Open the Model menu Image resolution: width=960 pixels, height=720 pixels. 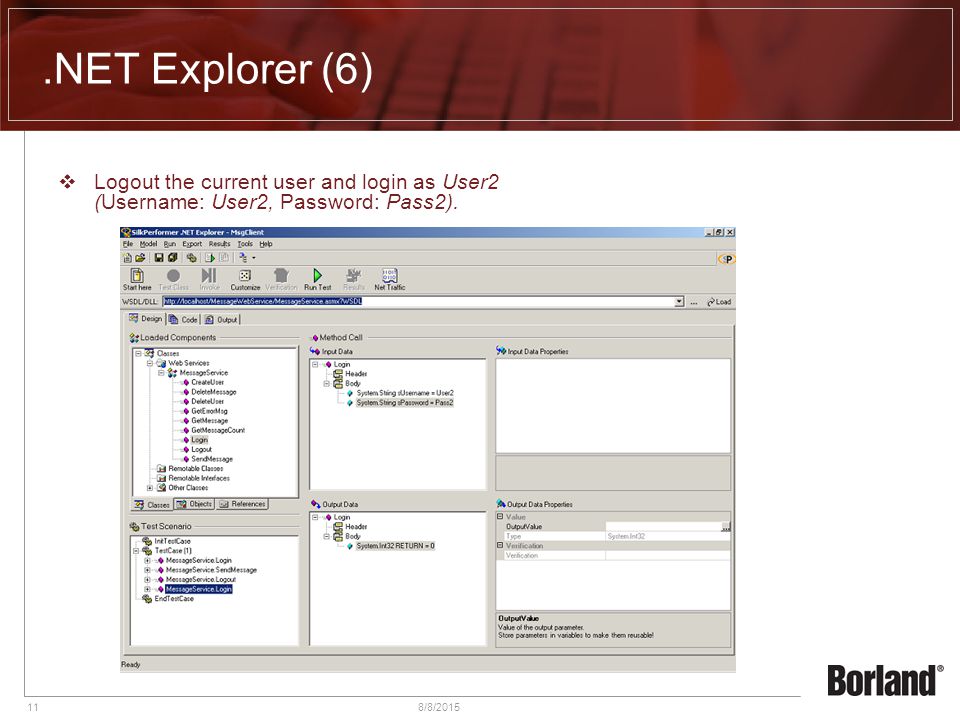coord(149,244)
